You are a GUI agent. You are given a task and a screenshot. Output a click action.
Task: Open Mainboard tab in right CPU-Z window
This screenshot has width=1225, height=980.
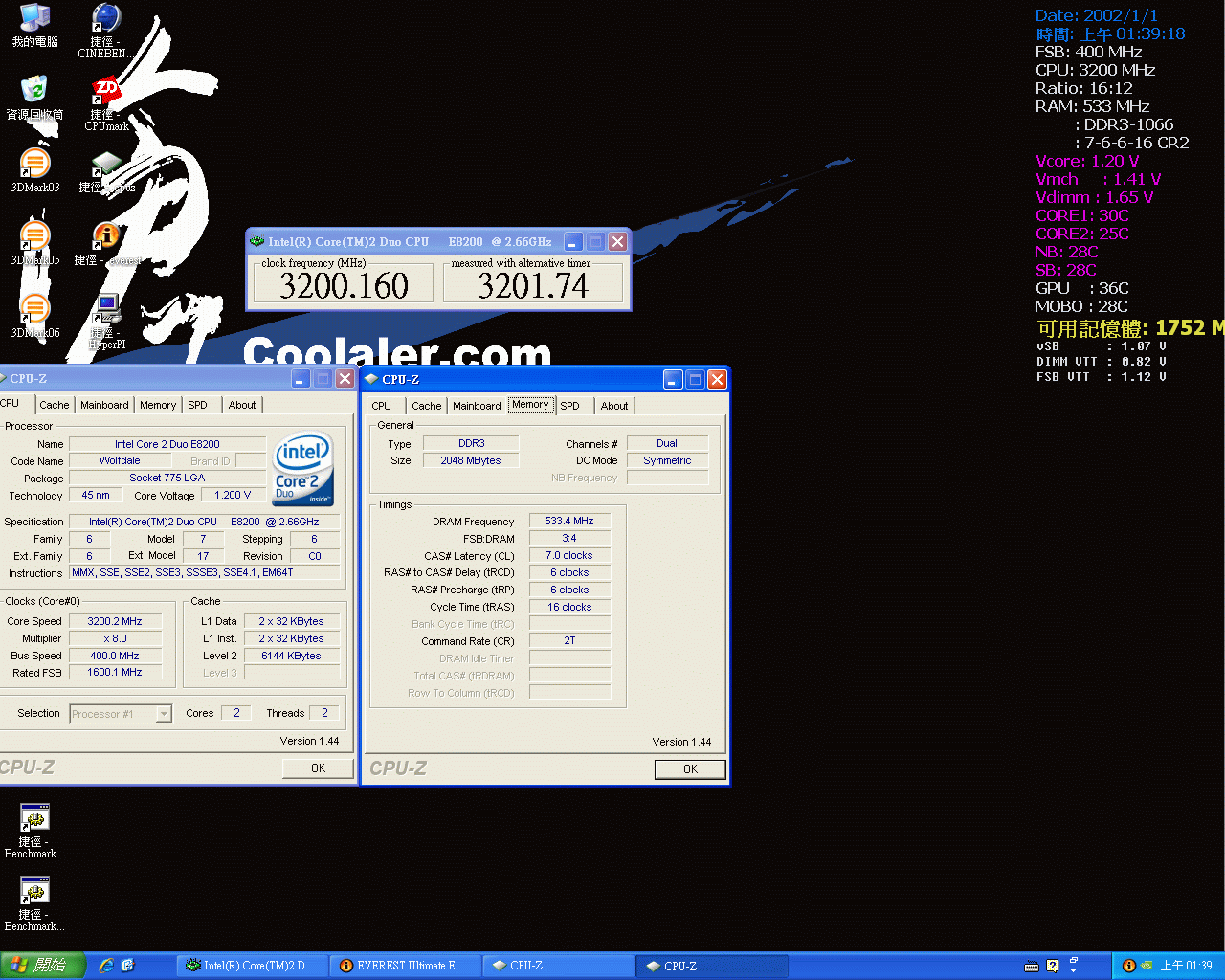477,406
